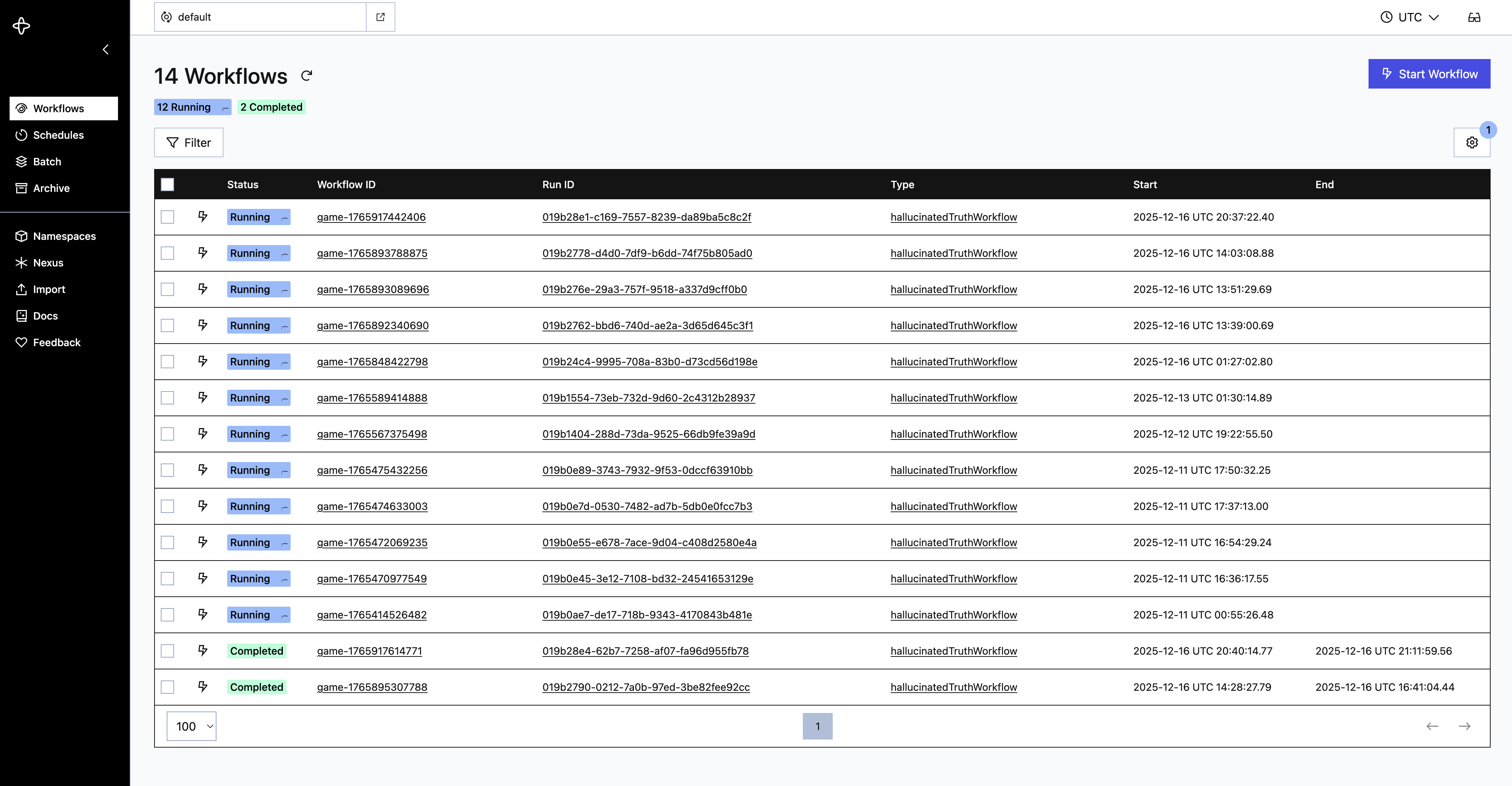
Task: Toggle the select-all checkbox in table header
Action: 167,185
